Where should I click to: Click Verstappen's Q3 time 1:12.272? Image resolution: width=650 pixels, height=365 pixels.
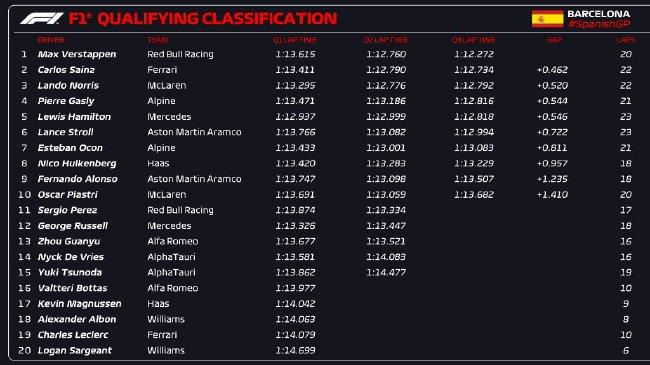coord(474,54)
